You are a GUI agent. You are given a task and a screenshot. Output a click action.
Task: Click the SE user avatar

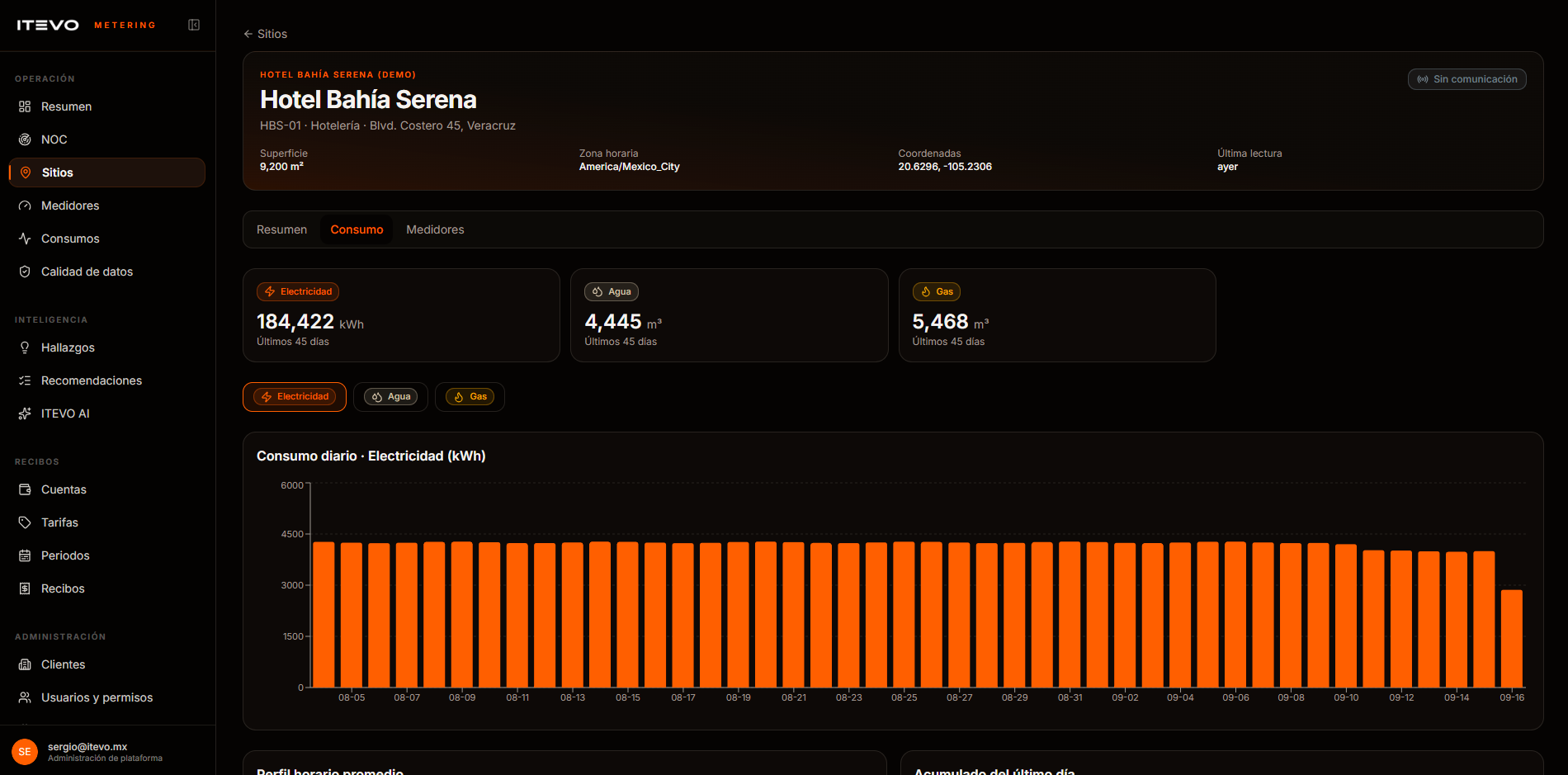click(25, 752)
